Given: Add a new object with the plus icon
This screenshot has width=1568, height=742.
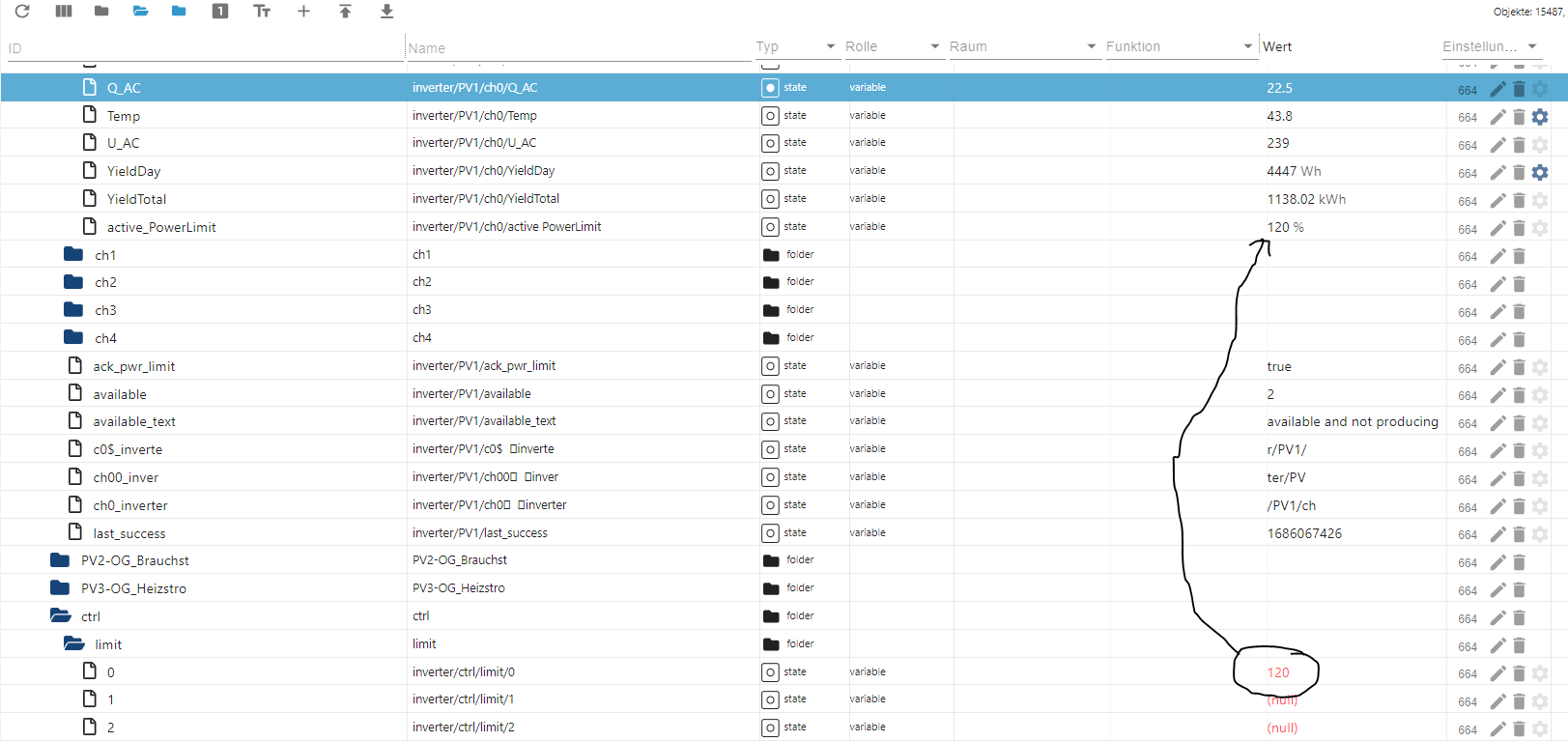Looking at the screenshot, I should coord(303,12).
